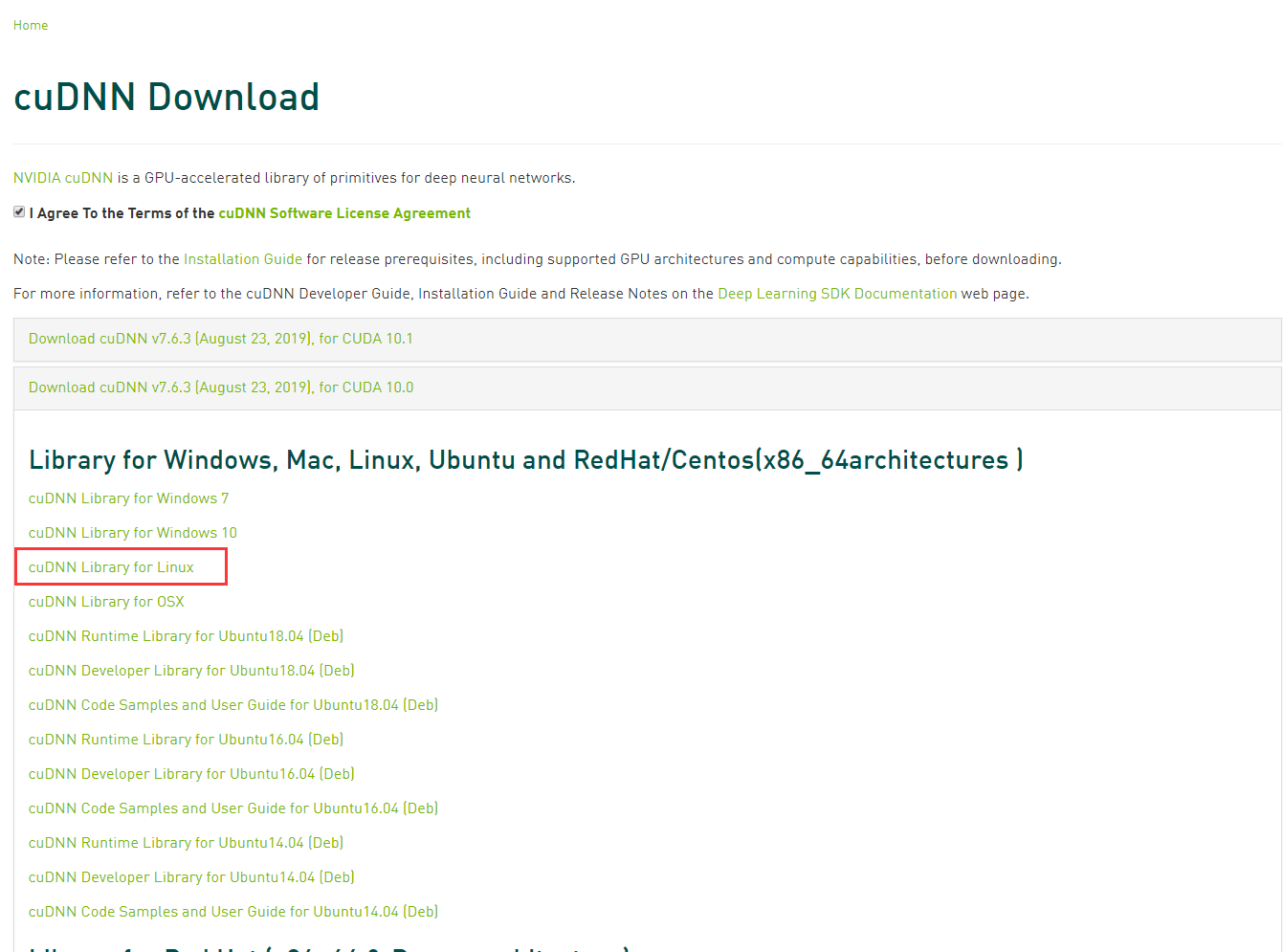Download cuDNN Runtime Library for Ubuntu16.04
Viewport: 1283px width, 952px height.
tap(186, 739)
